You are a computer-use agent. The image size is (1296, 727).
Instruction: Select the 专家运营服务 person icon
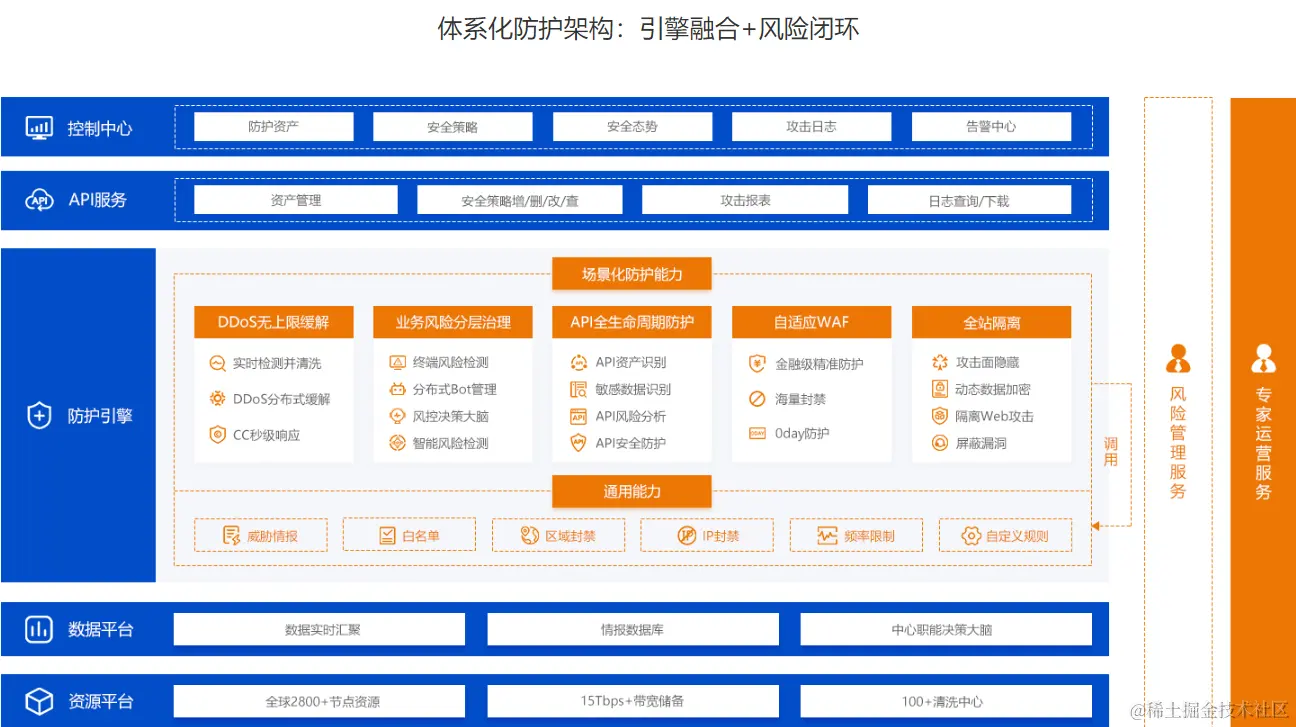[1264, 358]
